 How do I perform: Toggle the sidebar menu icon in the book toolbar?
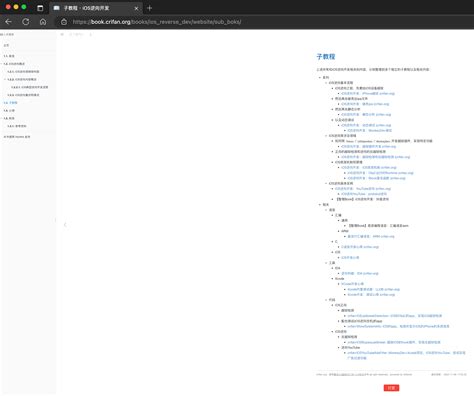62,34
